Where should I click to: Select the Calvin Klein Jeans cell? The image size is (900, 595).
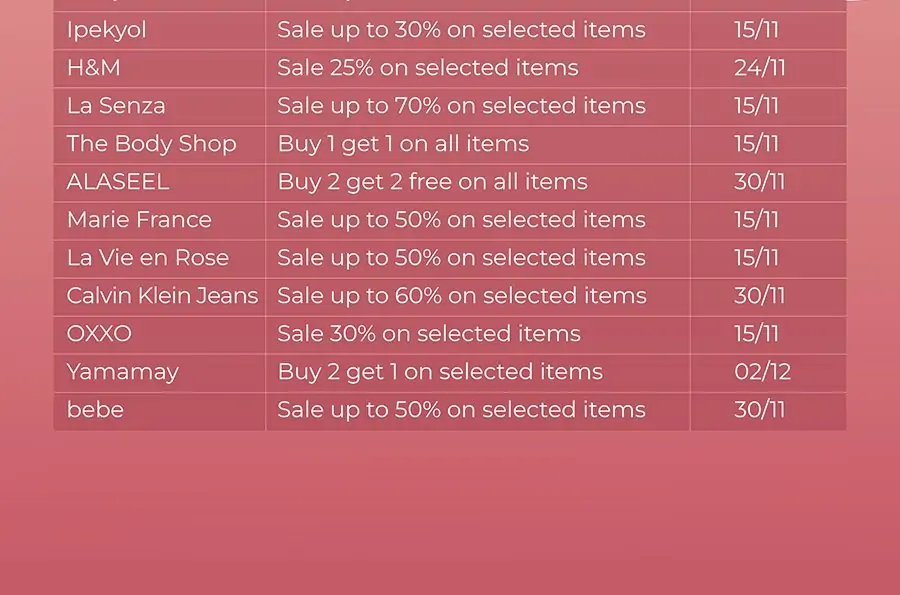pyautogui.click(x=162, y=296)
